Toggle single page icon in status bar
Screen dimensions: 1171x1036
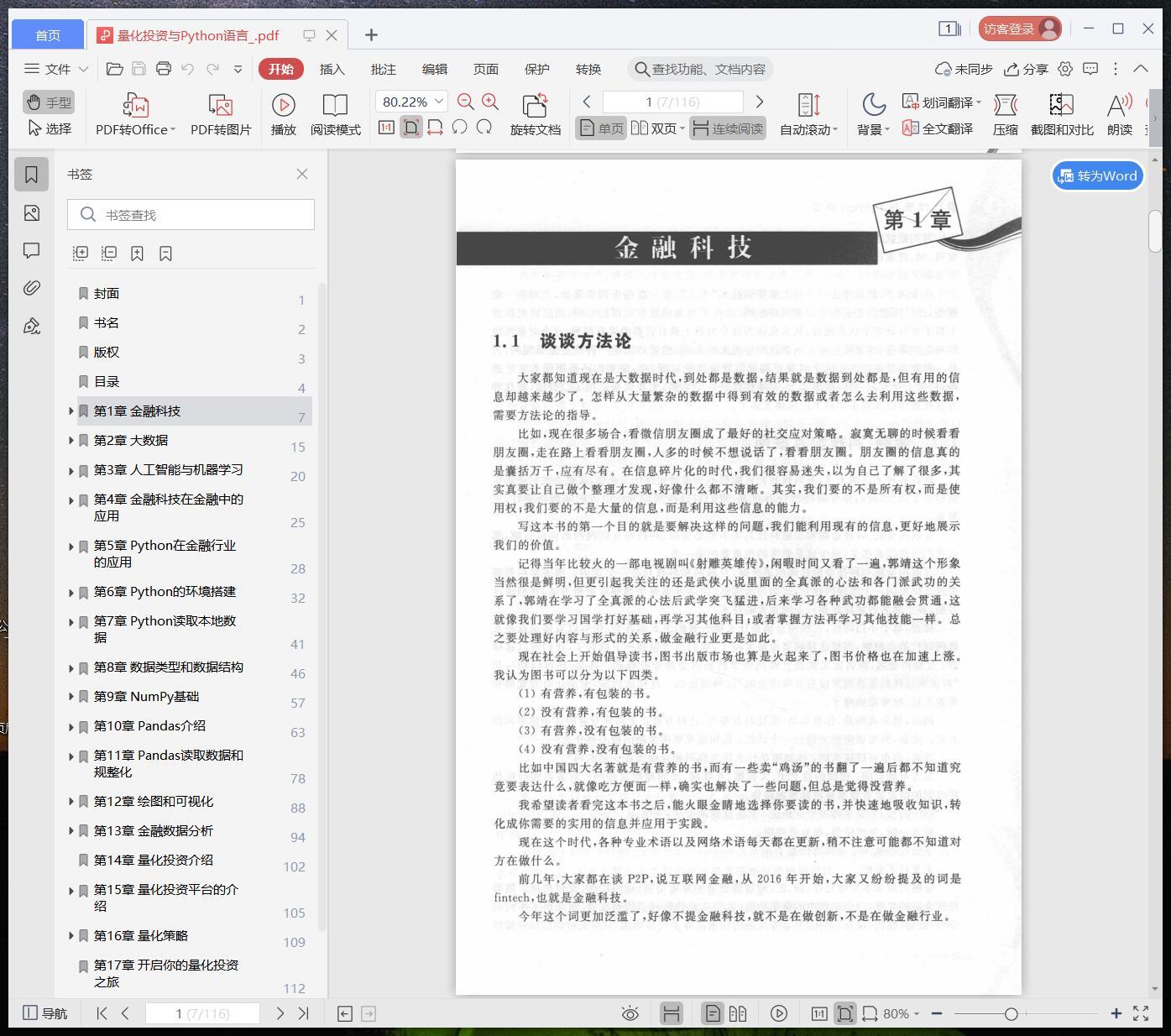(712, 1013)
